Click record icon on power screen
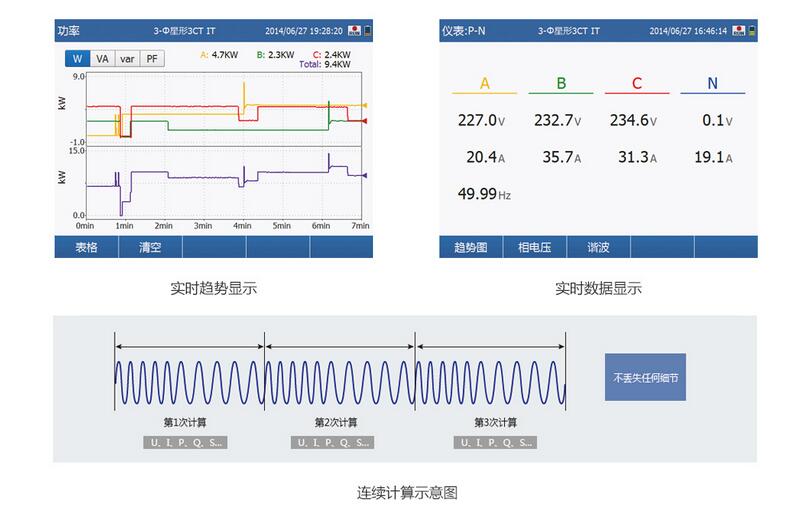This screenshot has height=511, width=789. (x=354, y=31)
